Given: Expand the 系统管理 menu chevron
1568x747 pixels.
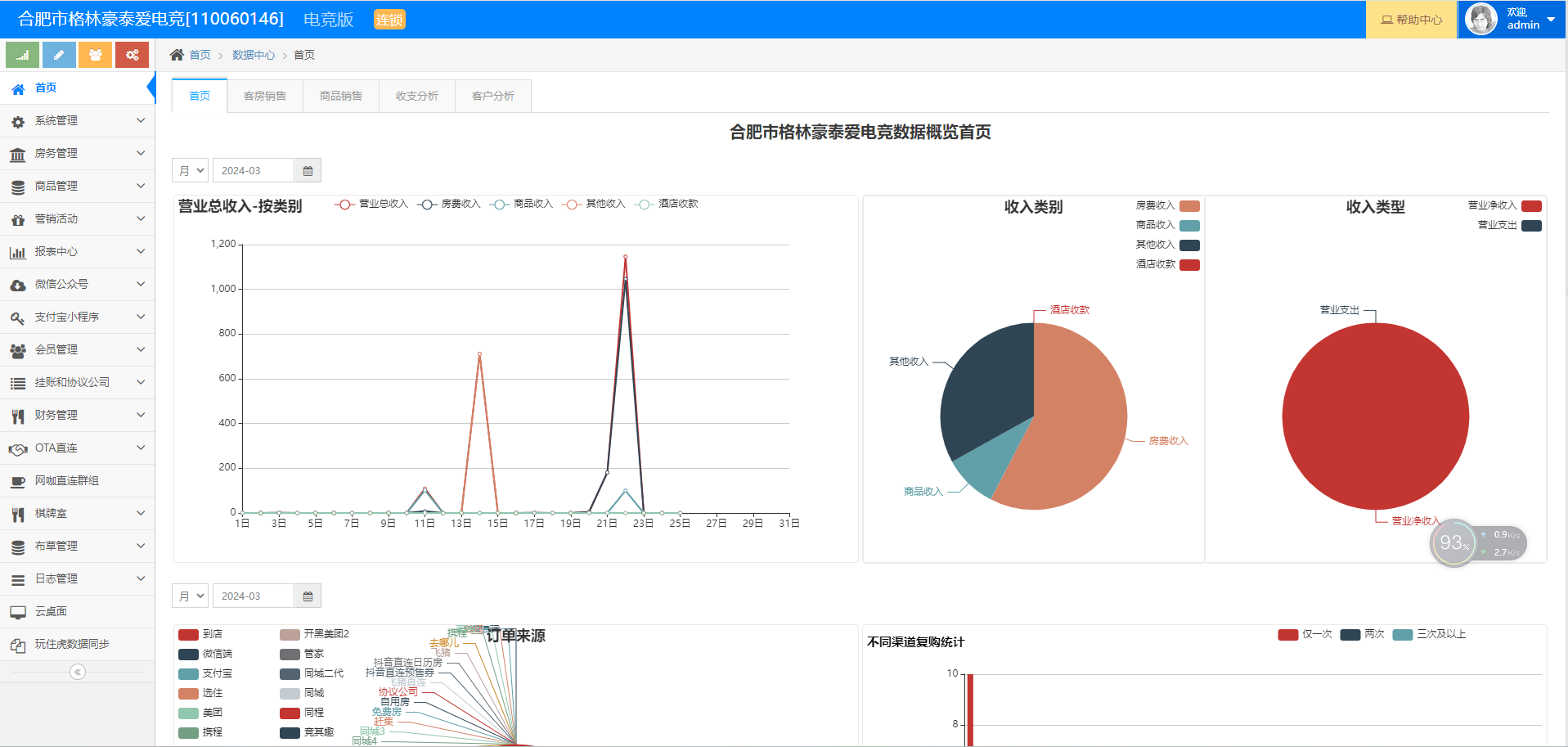Looking at the screenshot, I should coord(141,120).
